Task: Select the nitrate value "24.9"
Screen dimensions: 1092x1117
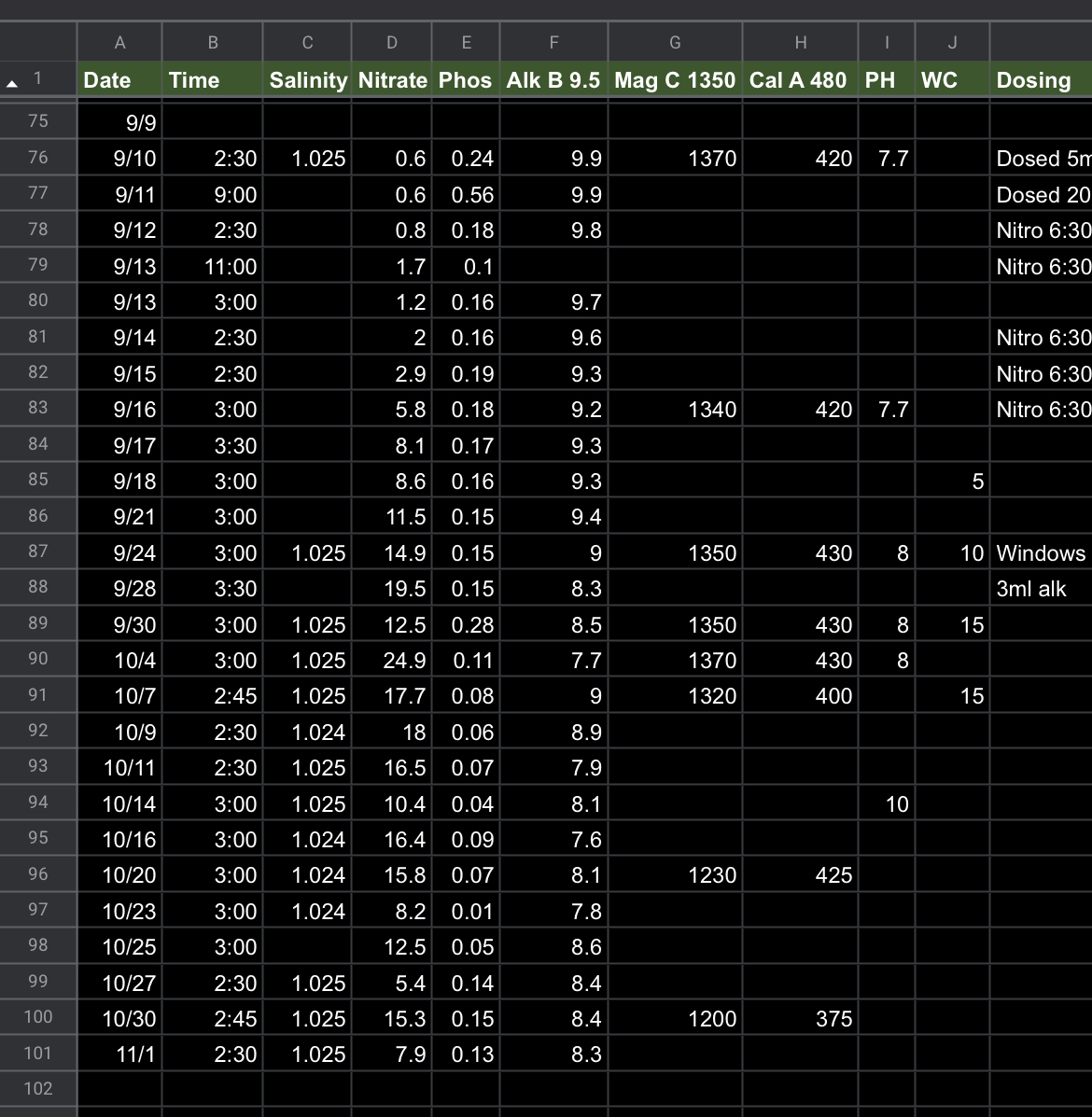Action: pyautogui.click(x=392, y=661)
